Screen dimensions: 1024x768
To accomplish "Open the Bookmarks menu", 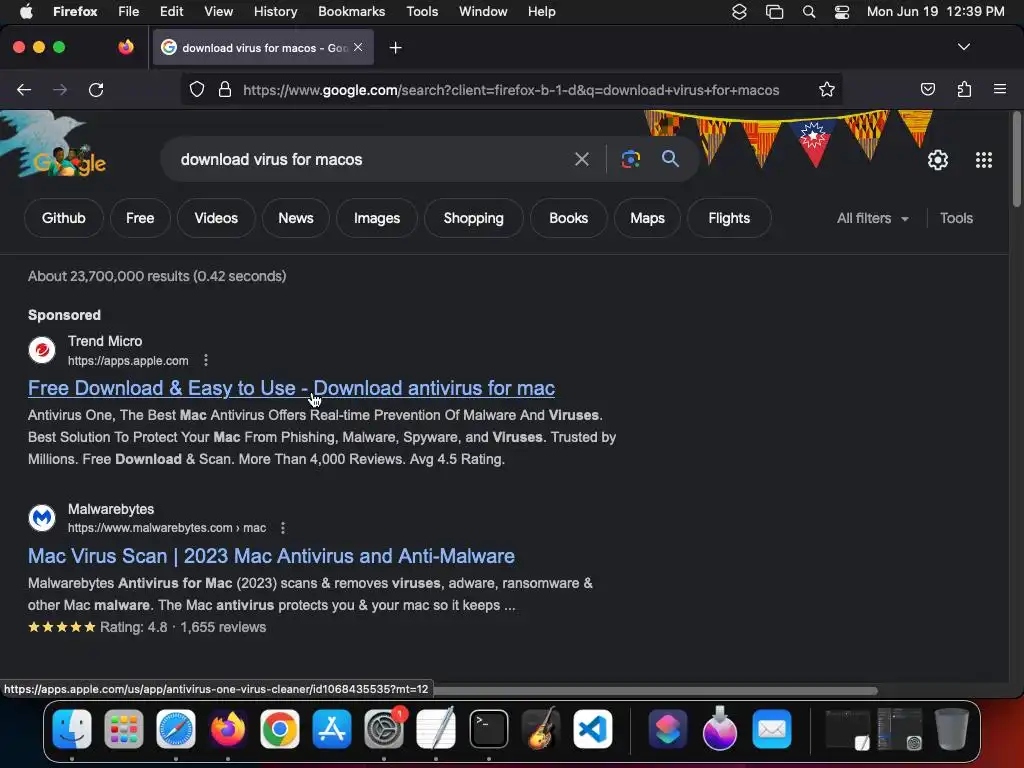I will coord(351,11).
